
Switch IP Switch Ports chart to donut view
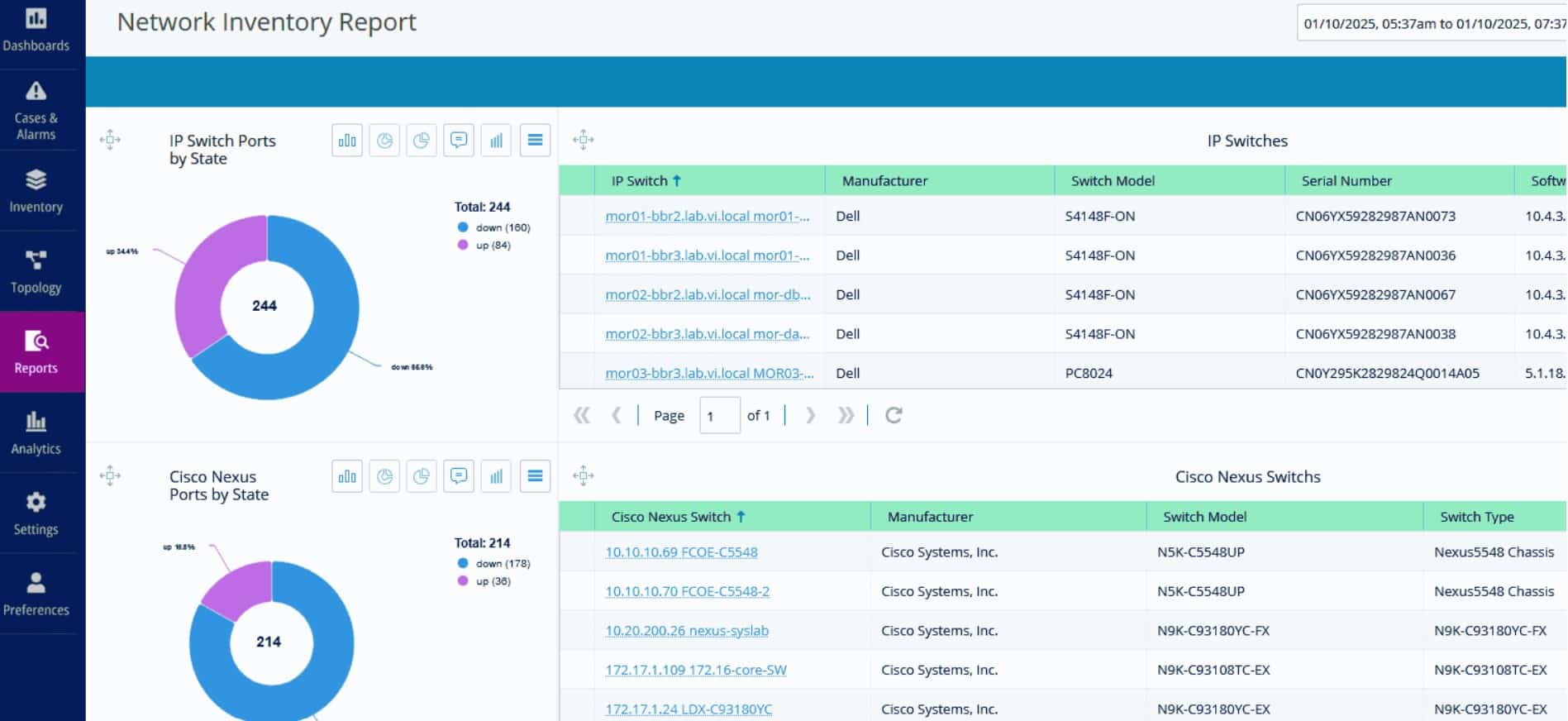coord(384,141)
